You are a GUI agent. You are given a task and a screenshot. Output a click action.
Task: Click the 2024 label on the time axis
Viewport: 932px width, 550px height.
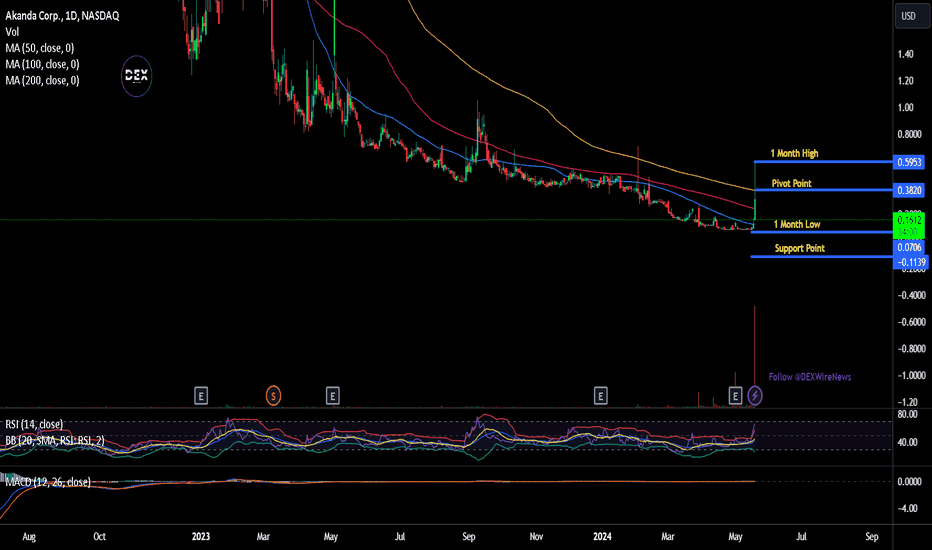click(x=602, y=536)
